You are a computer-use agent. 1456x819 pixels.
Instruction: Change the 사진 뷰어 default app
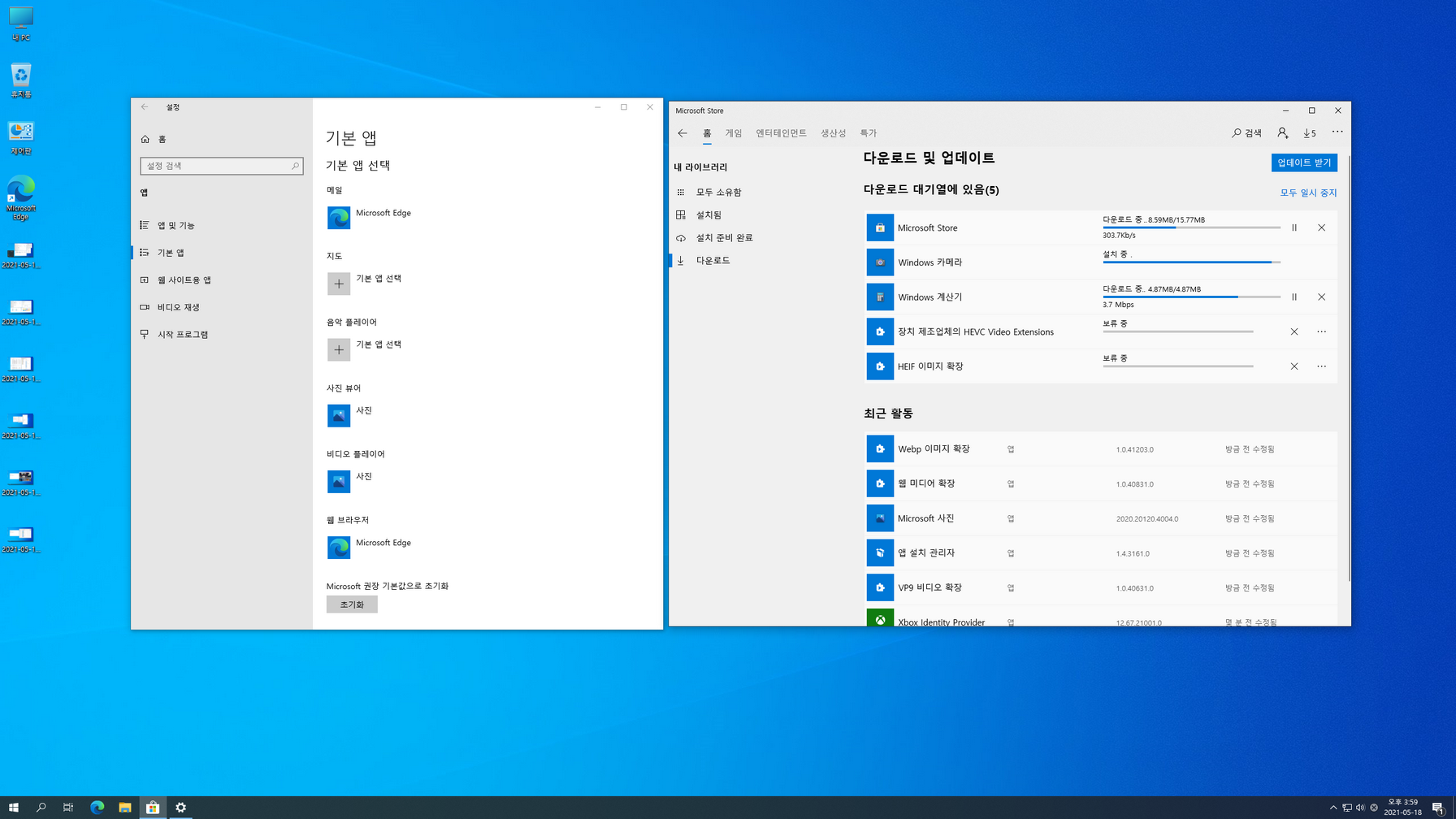[x=350, y=415]
